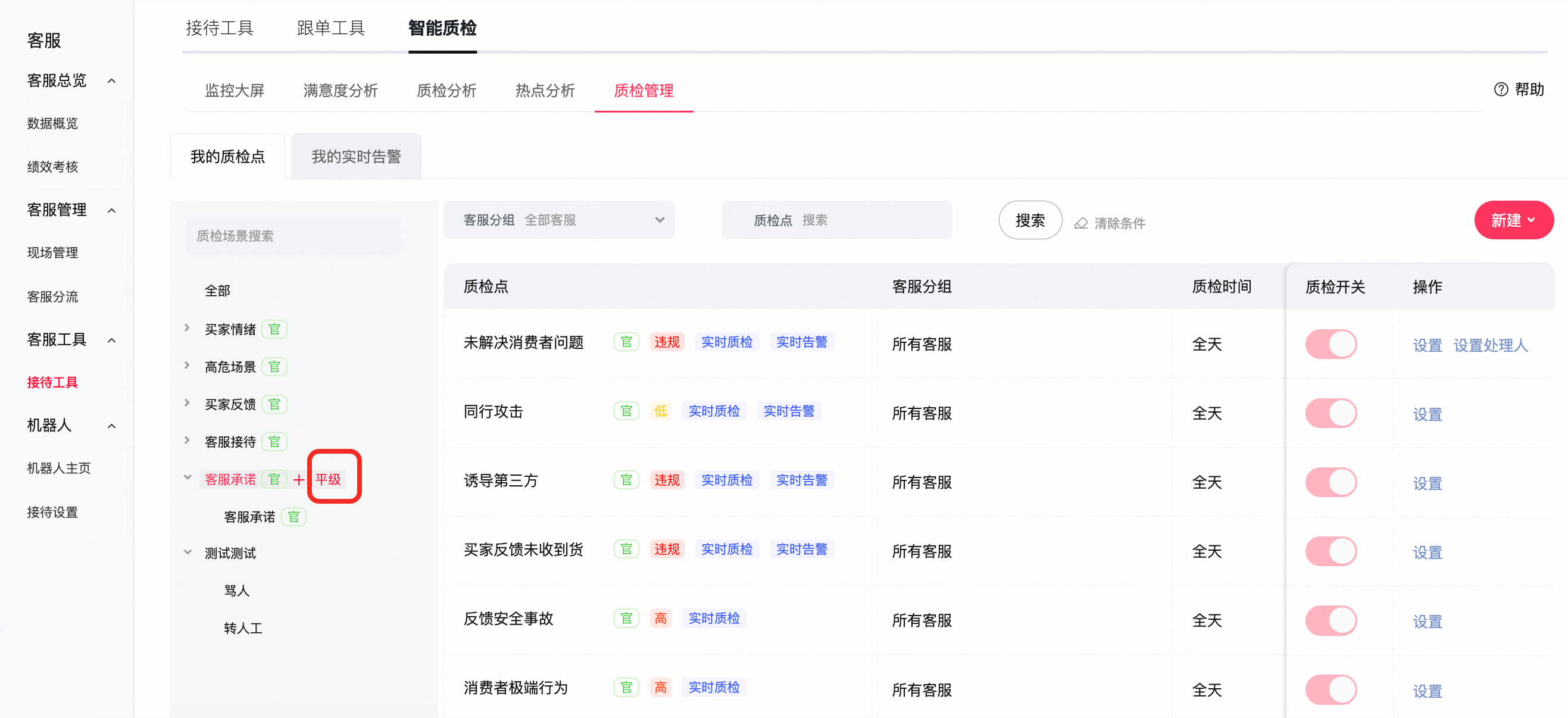Click 设置 for 诱导第三方 row

tap(1427, 483)
